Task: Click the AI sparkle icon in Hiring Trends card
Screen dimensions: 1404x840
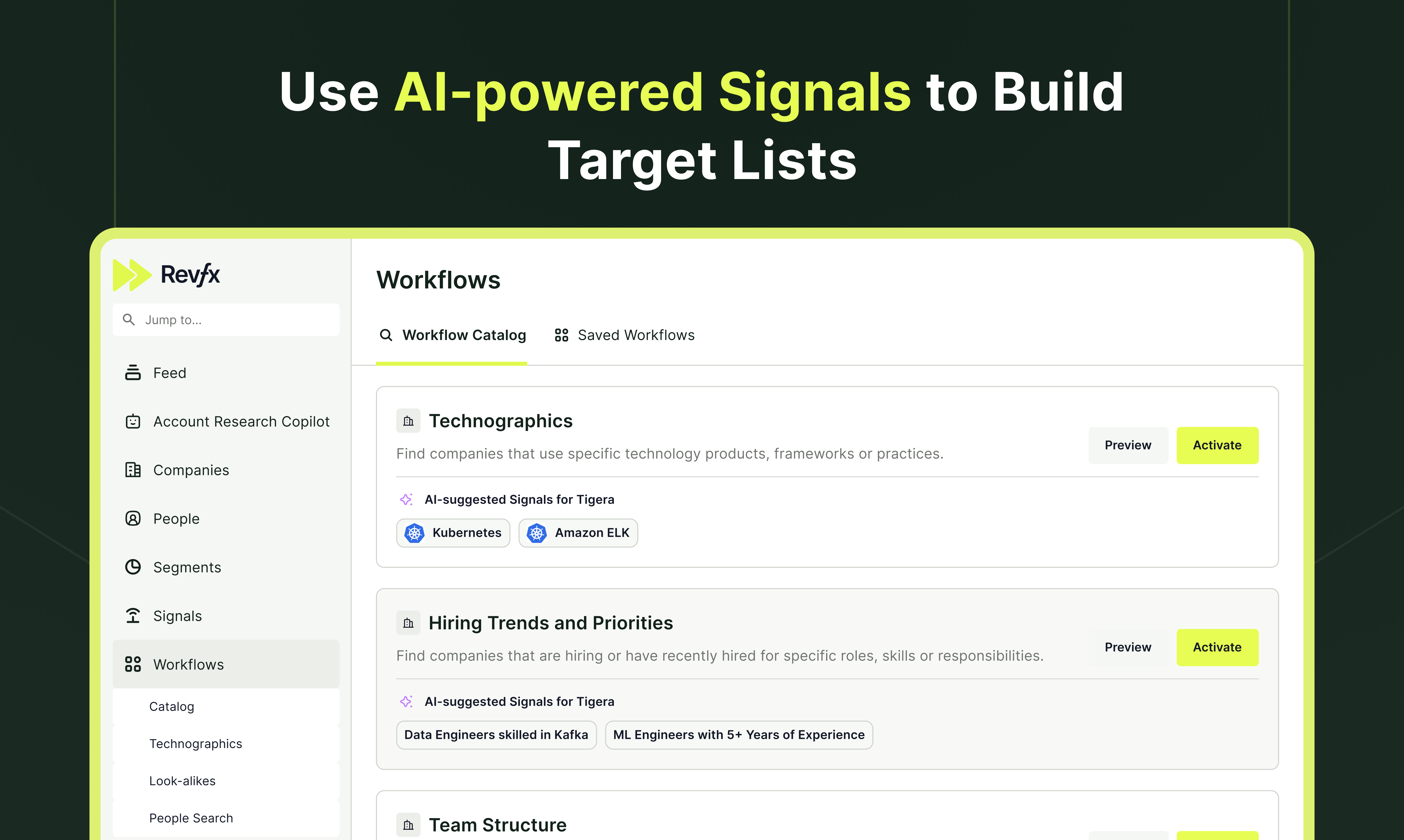Action: (407, 702)
